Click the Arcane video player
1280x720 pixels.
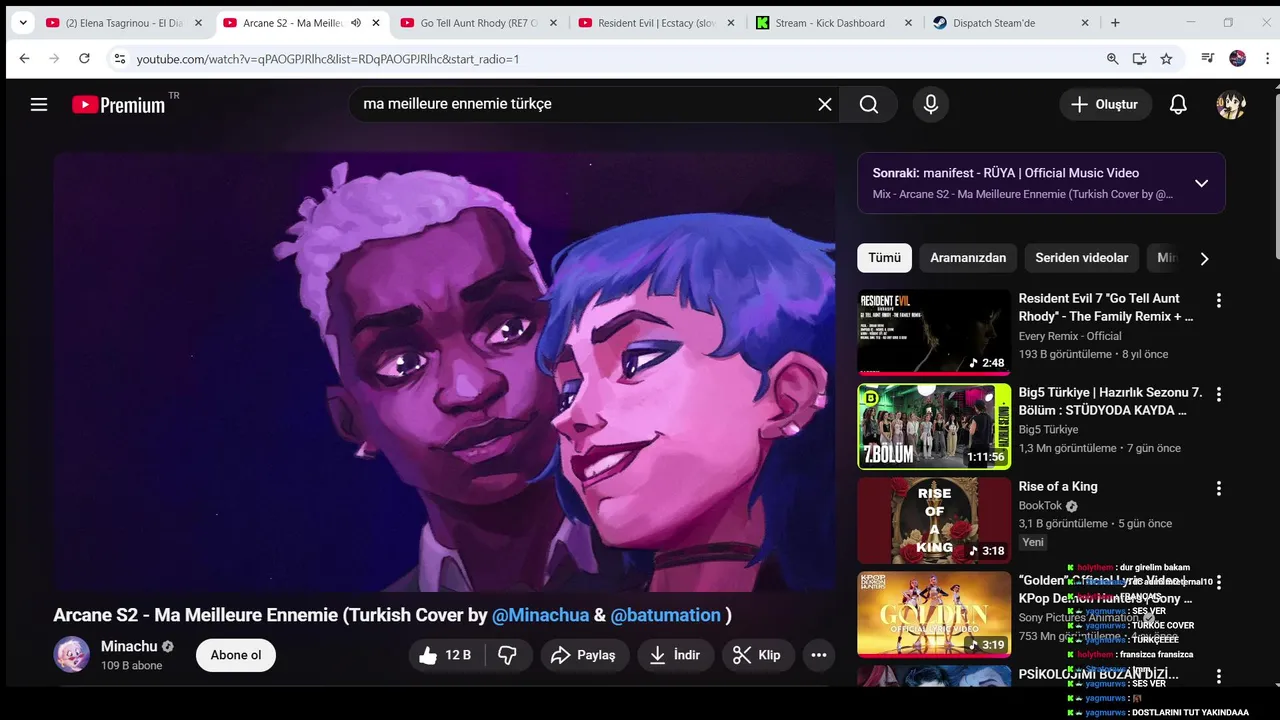click(x=444, y=371)
